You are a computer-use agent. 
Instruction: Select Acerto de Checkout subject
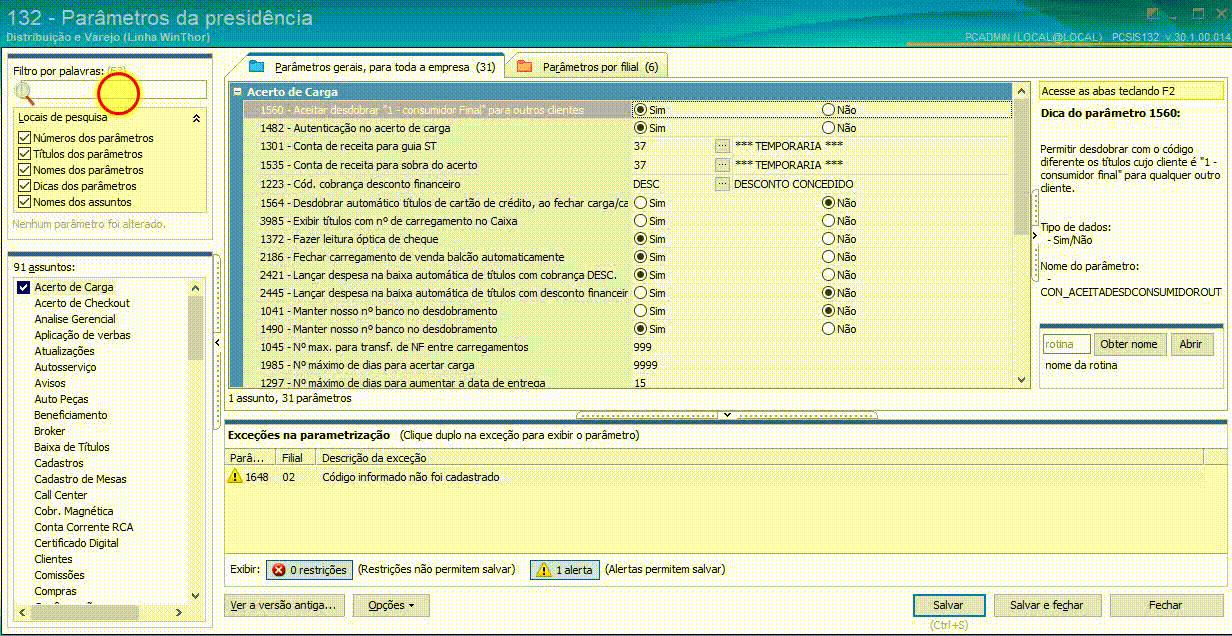[82, 303]
